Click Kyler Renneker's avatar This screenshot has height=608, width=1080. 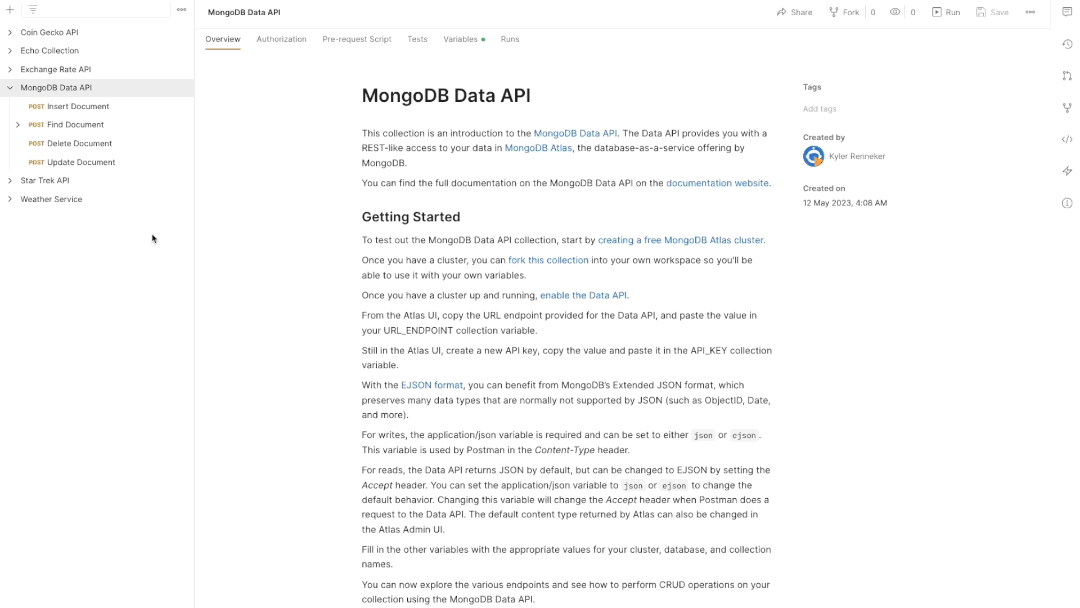click(813, 156)
